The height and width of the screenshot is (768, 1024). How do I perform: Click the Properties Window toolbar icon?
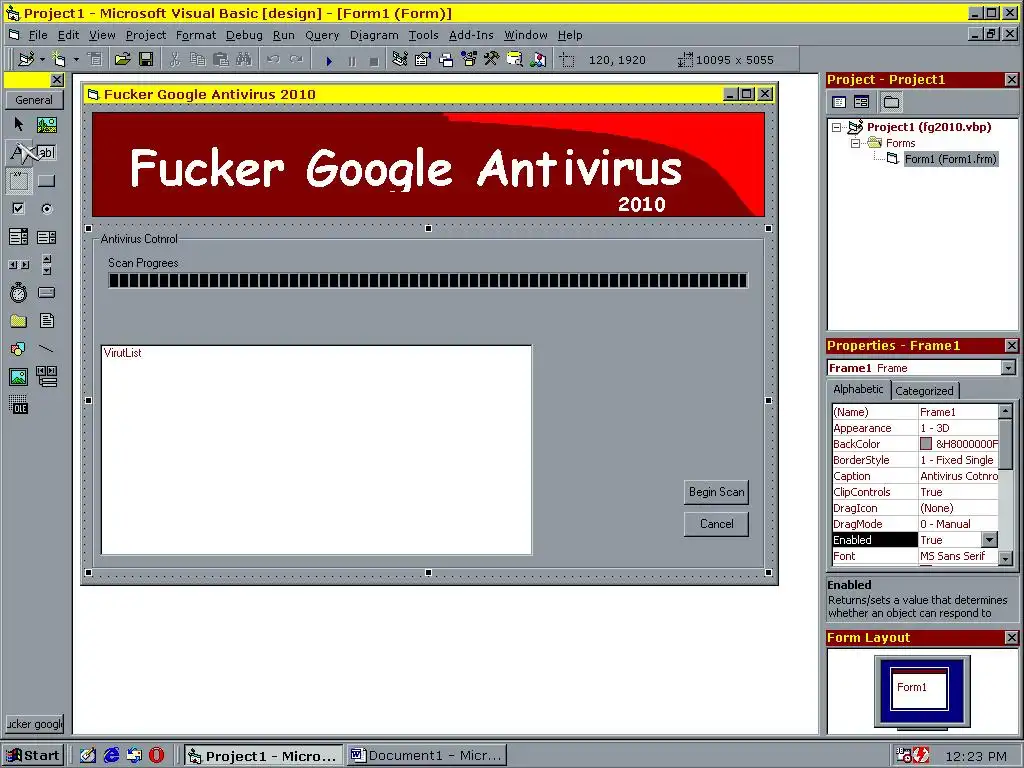pos(423,60)
